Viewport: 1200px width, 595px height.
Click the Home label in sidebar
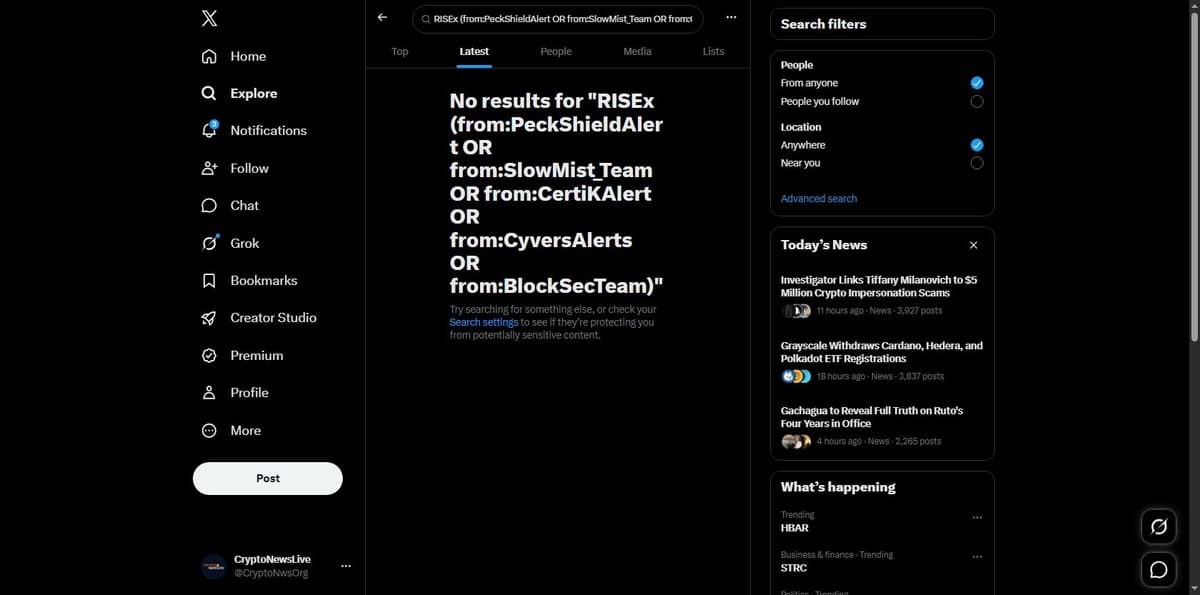(248, 56)
